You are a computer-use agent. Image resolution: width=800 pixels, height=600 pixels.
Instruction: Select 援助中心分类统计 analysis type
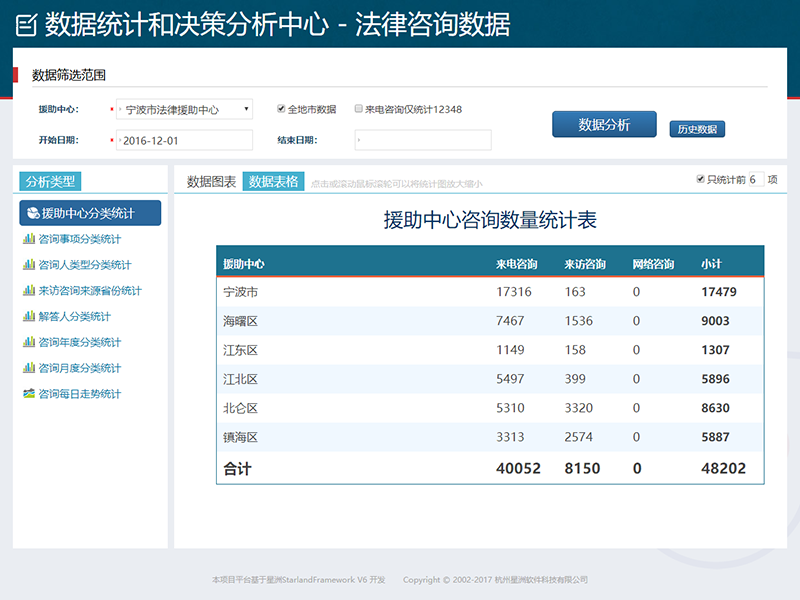point(90,213)
